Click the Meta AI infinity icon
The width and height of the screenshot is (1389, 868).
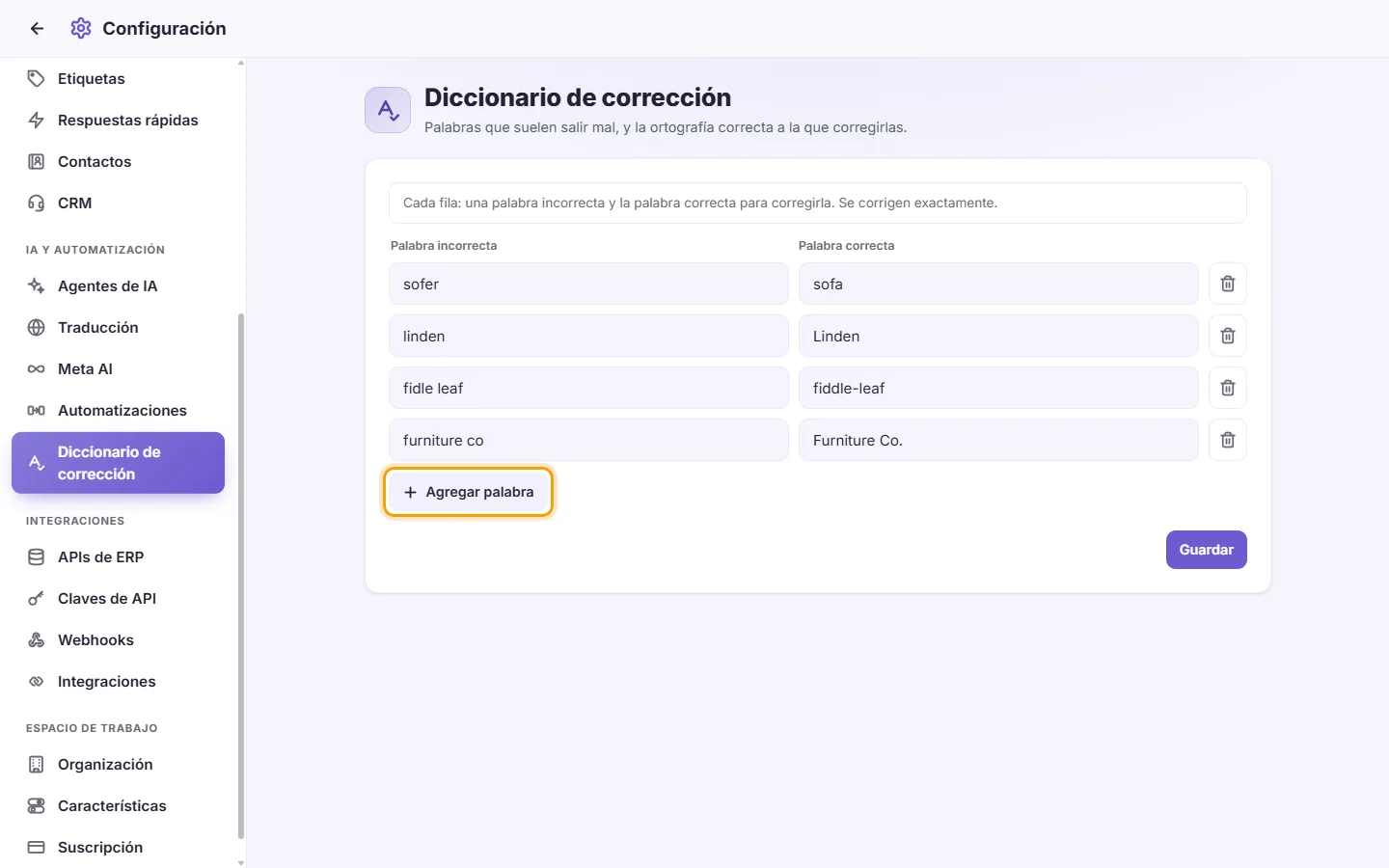tap(37, 369)
